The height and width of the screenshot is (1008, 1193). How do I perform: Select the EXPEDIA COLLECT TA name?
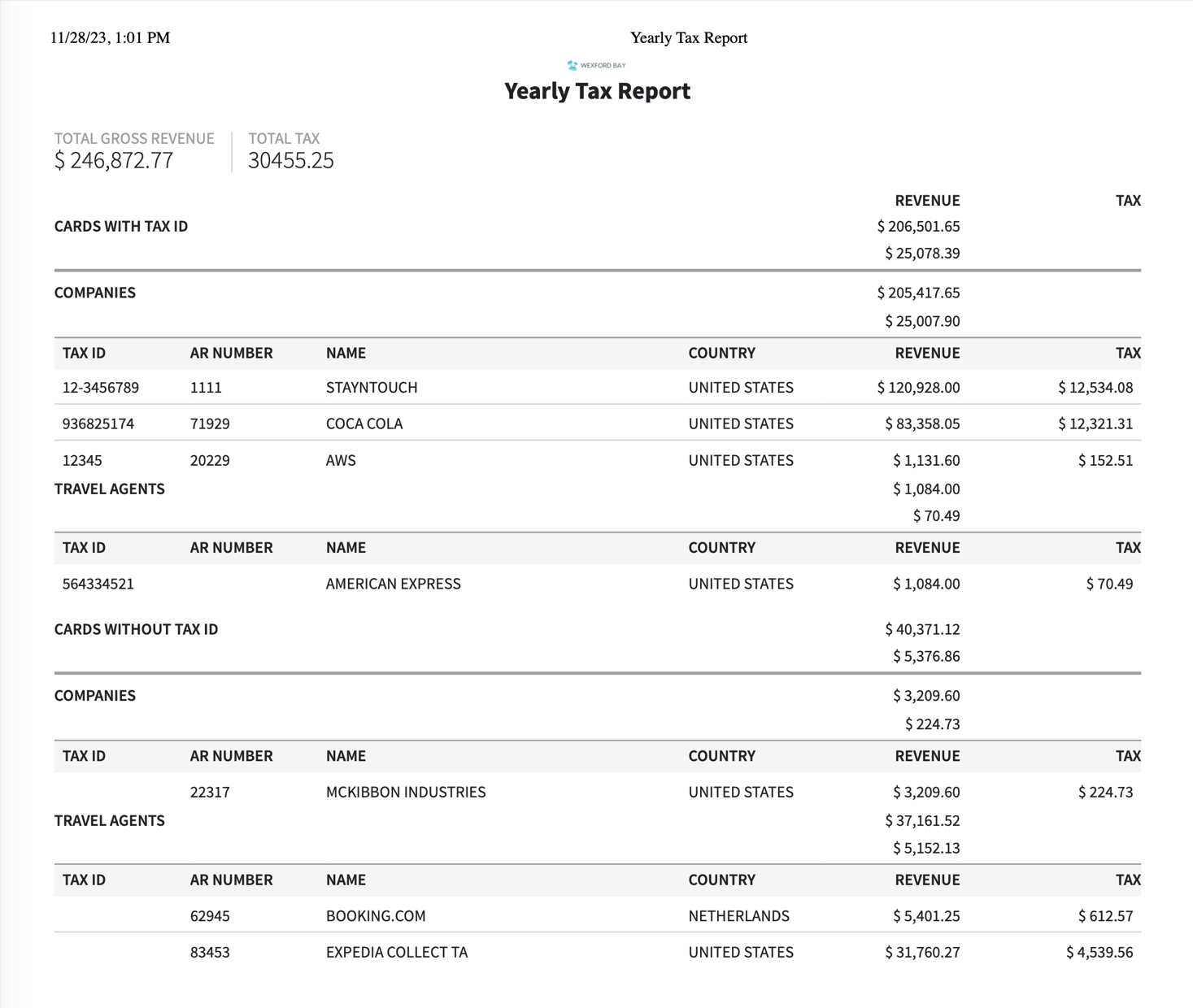click(x=397, y=952)
